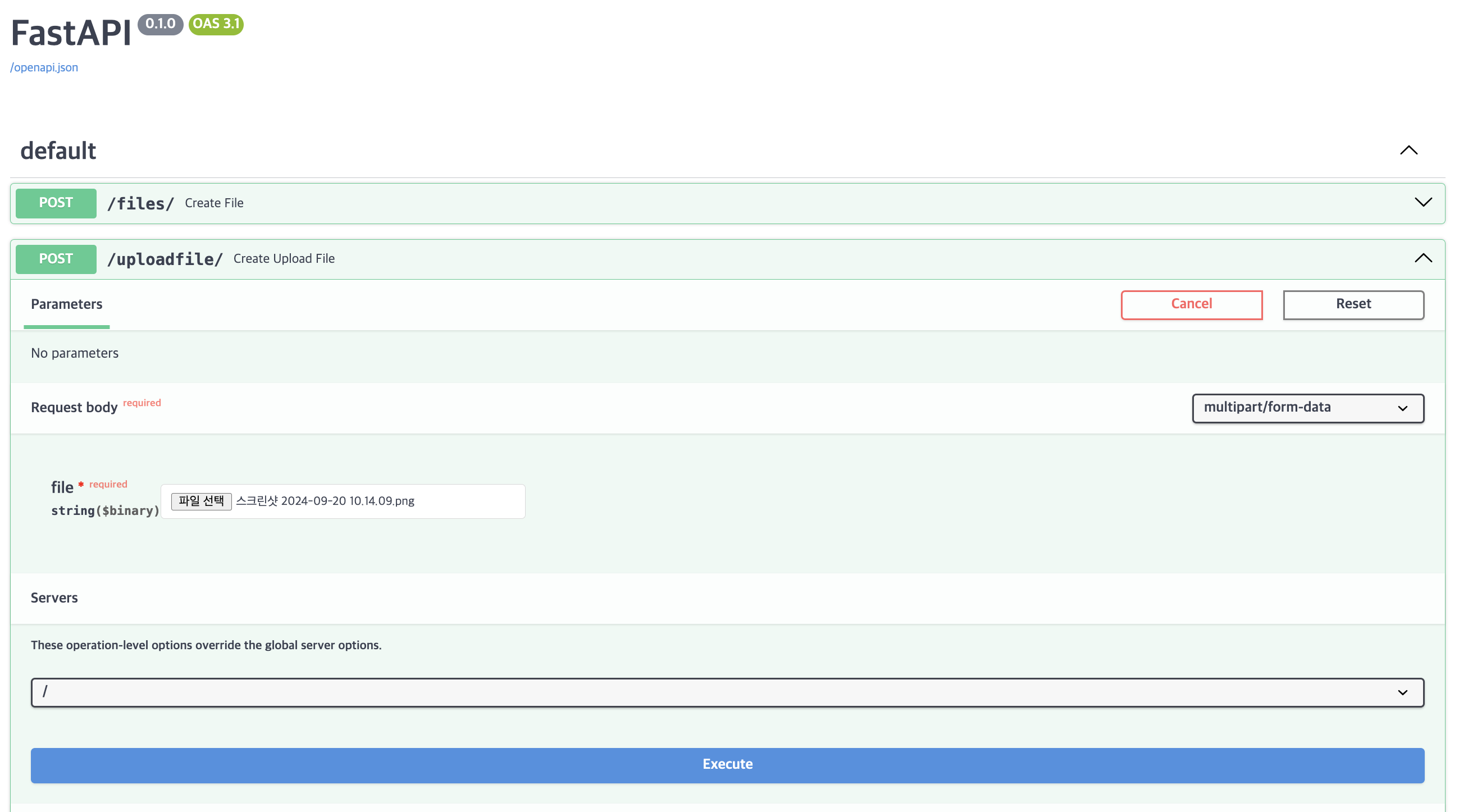Viewport: 1459px width, 812px height.
Task: Open the /openapi.json link
Action: click(x=44, y=67)
